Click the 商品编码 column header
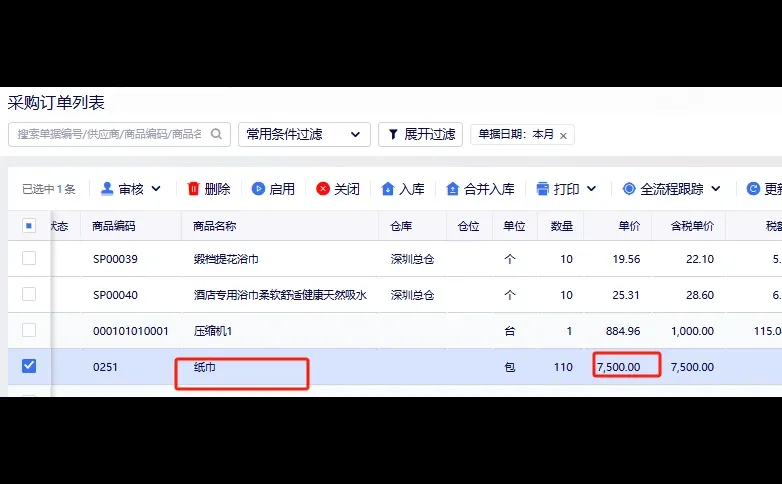The height and width of the screenshot is (484, 782). pyautogui.click(x=114, y=226)
